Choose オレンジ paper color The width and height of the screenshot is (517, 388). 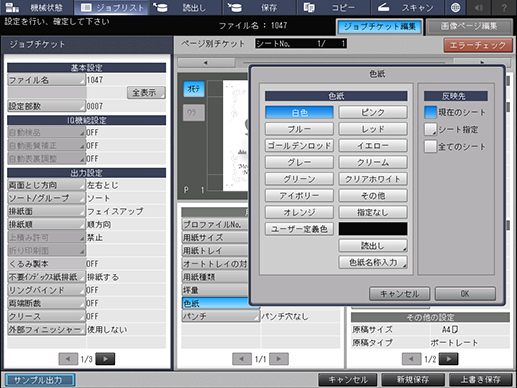point(299,212)
